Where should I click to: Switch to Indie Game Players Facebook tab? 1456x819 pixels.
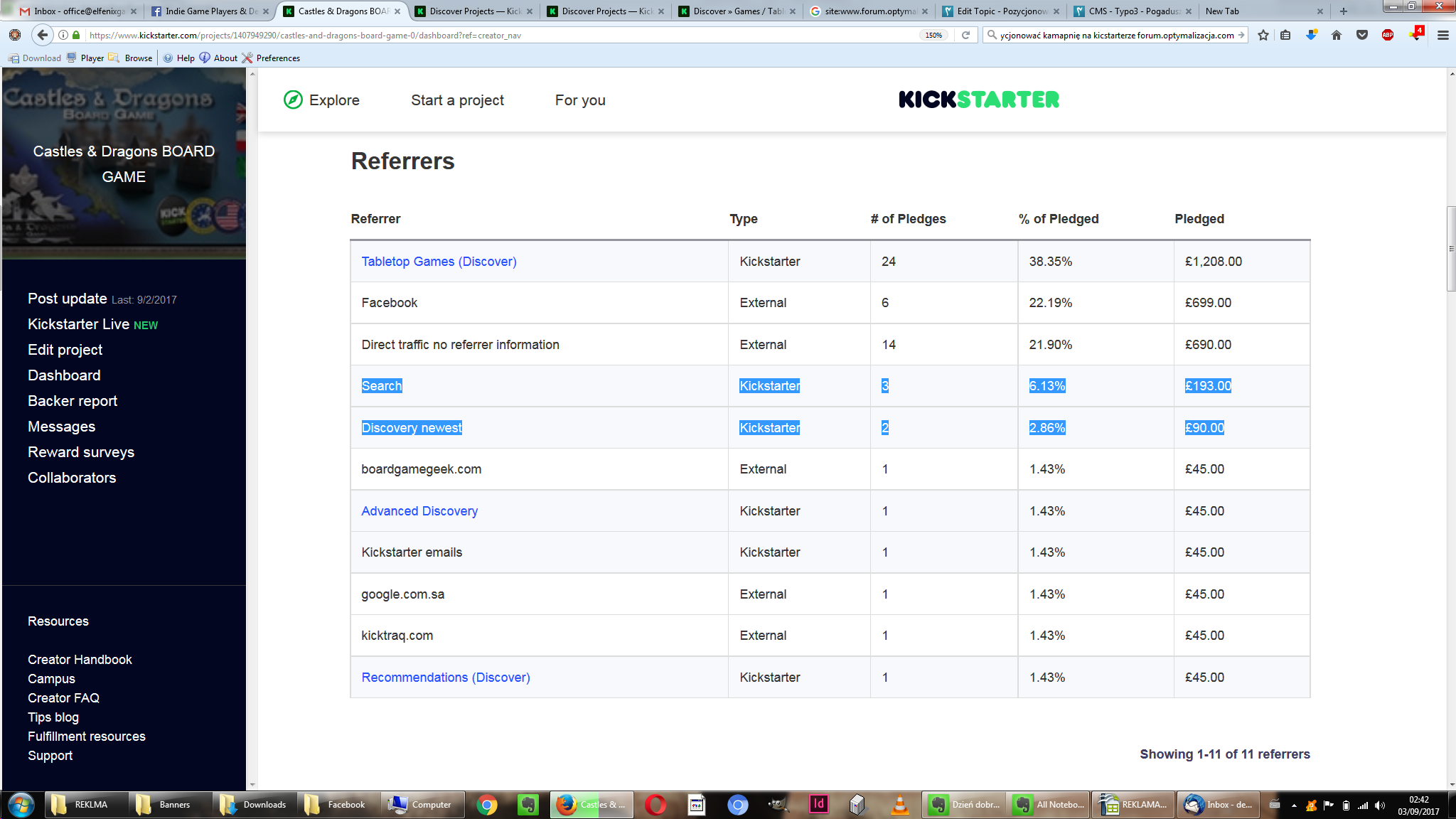click(210, 11)
